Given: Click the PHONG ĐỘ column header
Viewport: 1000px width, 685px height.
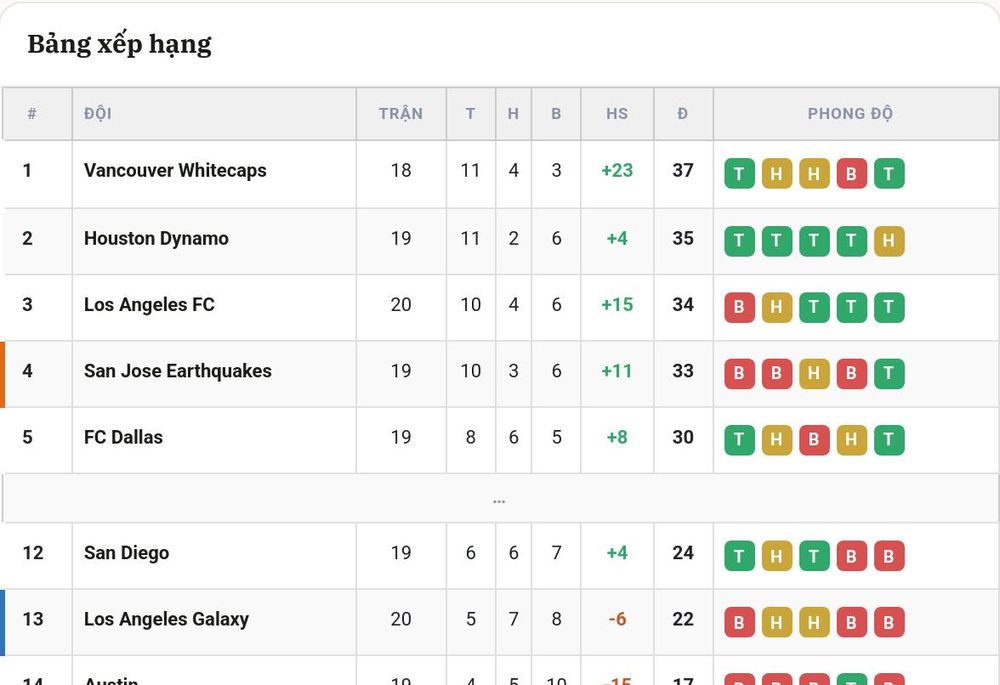Looking at the screenshot, I should 850,114.
